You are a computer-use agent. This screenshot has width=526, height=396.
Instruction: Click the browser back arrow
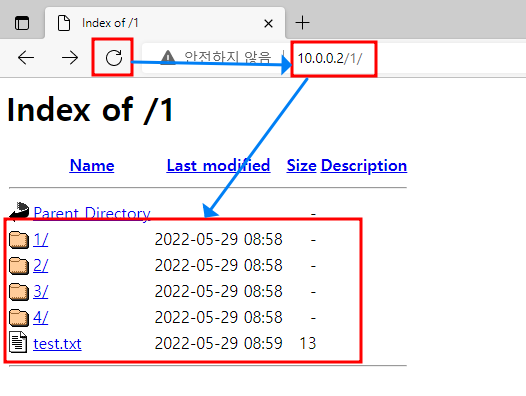tap(26, 58)
